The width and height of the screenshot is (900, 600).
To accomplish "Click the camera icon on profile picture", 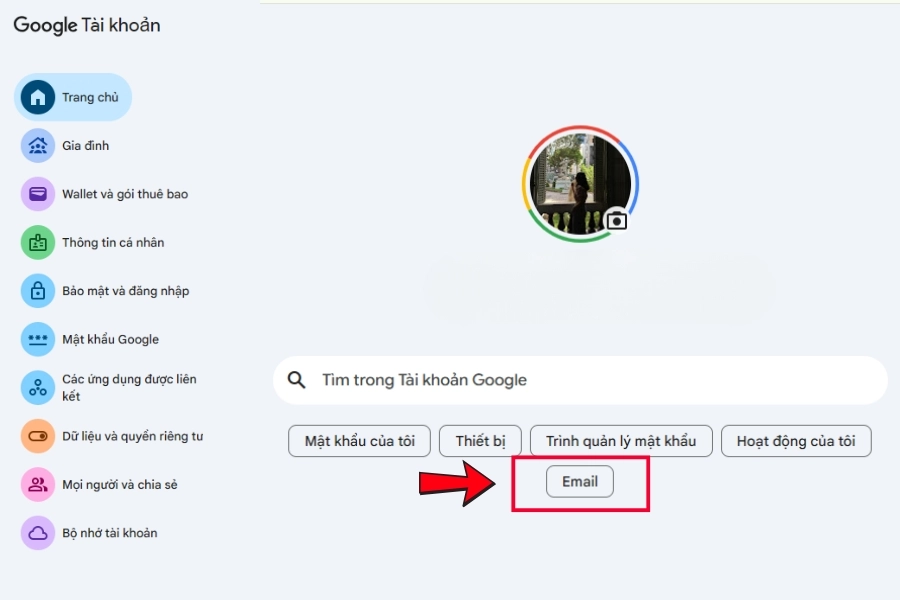I will (616, 220).
